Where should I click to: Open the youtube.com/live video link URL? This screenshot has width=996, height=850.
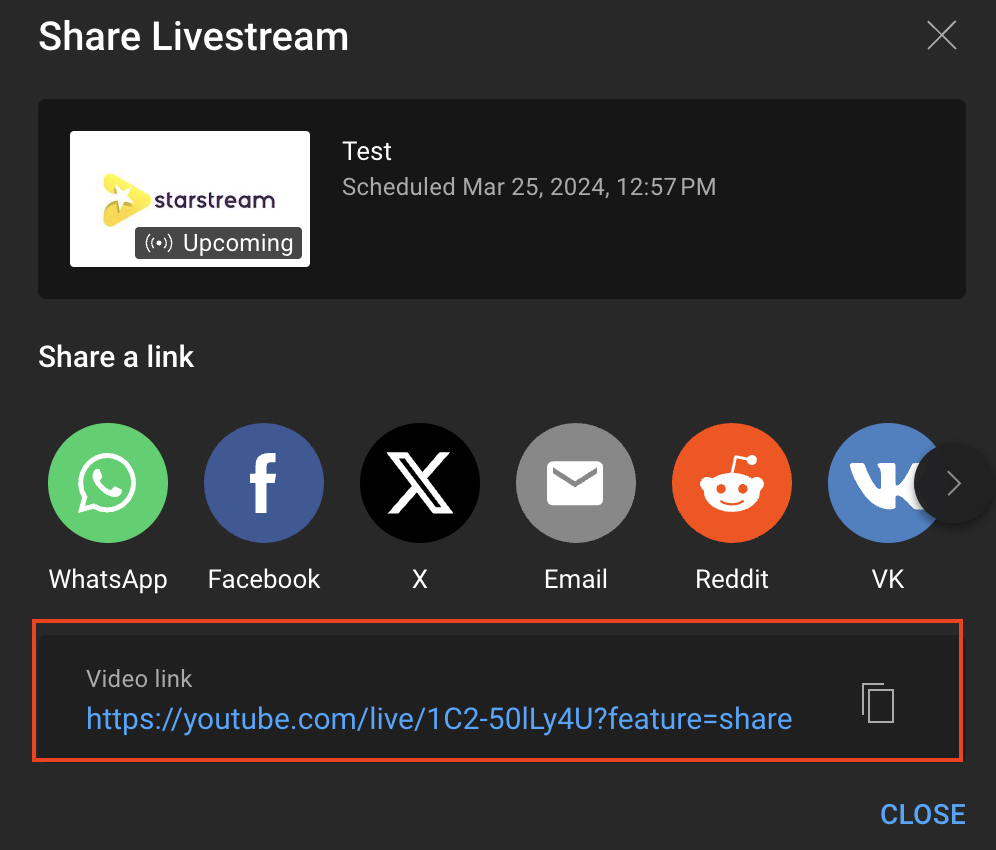(x=439, y=718)
